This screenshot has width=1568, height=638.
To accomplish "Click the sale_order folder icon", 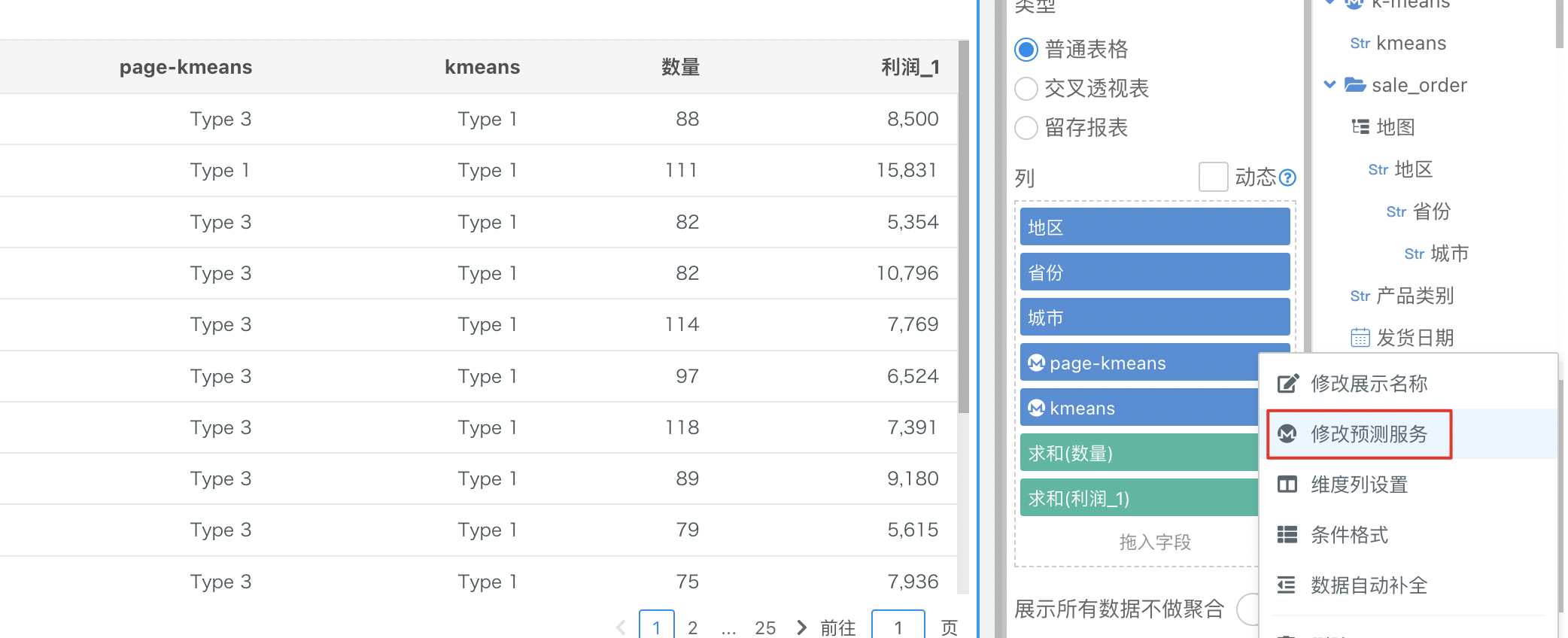I will (x=1355, y=84).
